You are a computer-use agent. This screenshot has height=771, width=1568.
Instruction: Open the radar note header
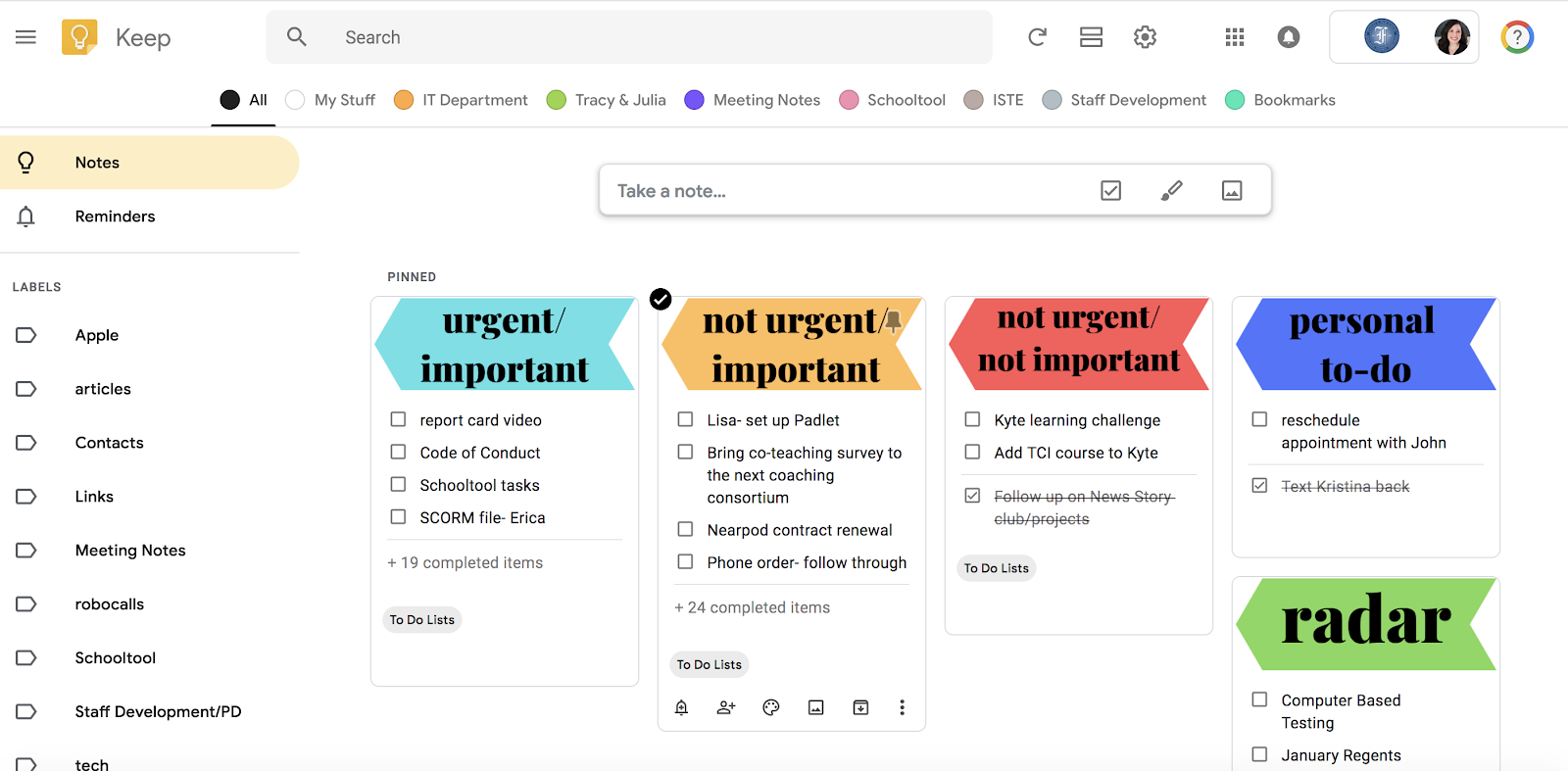point(1366,623)
